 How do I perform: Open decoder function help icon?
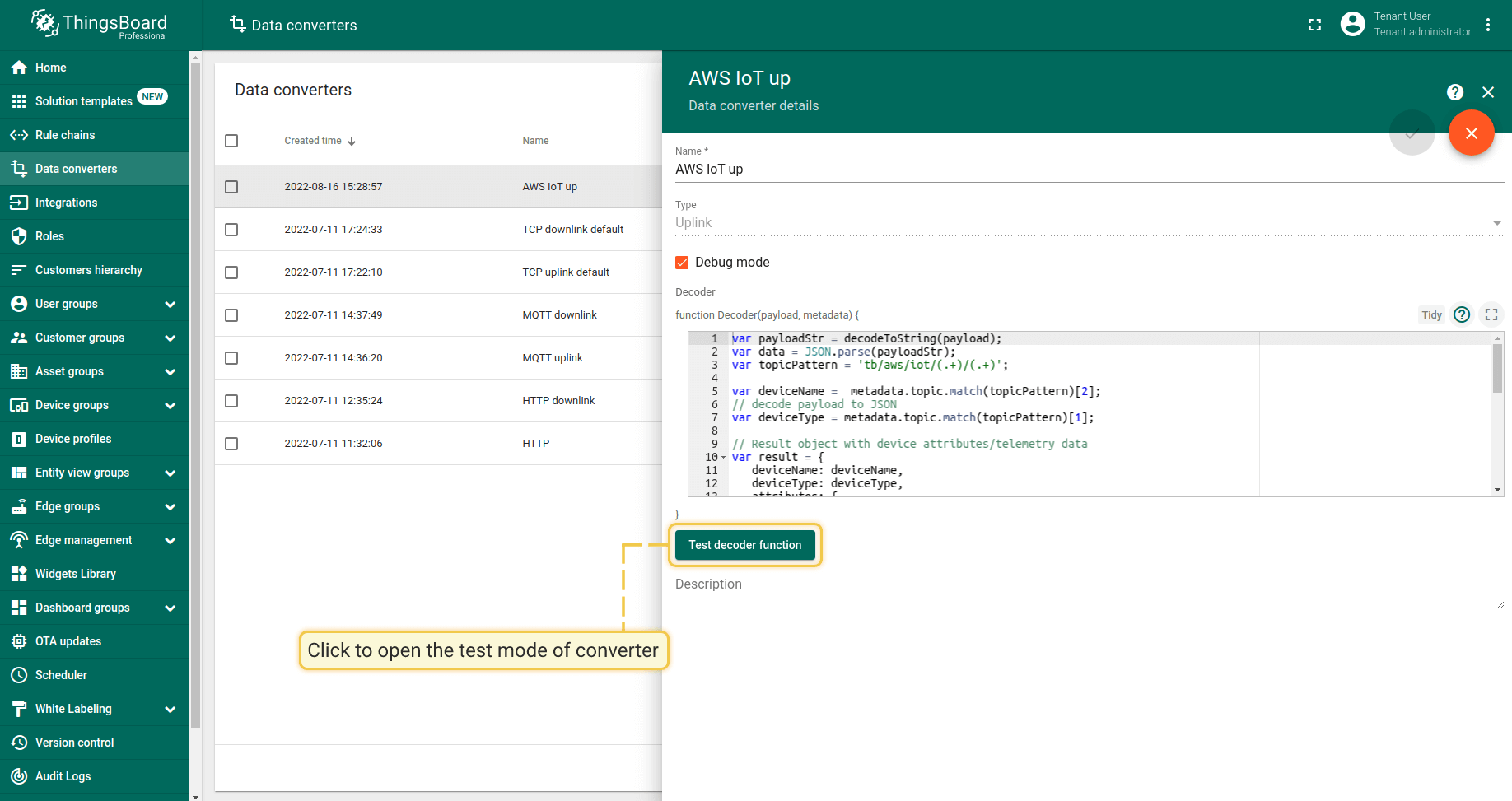click(1462, 314)
